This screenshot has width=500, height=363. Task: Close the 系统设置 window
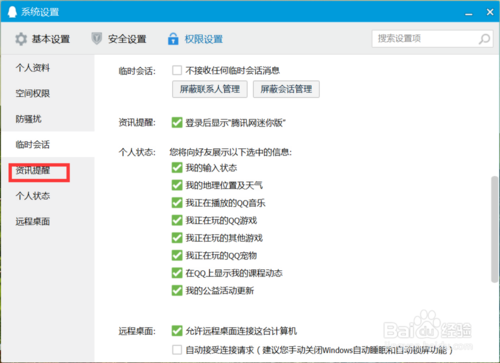pos(490,12)
